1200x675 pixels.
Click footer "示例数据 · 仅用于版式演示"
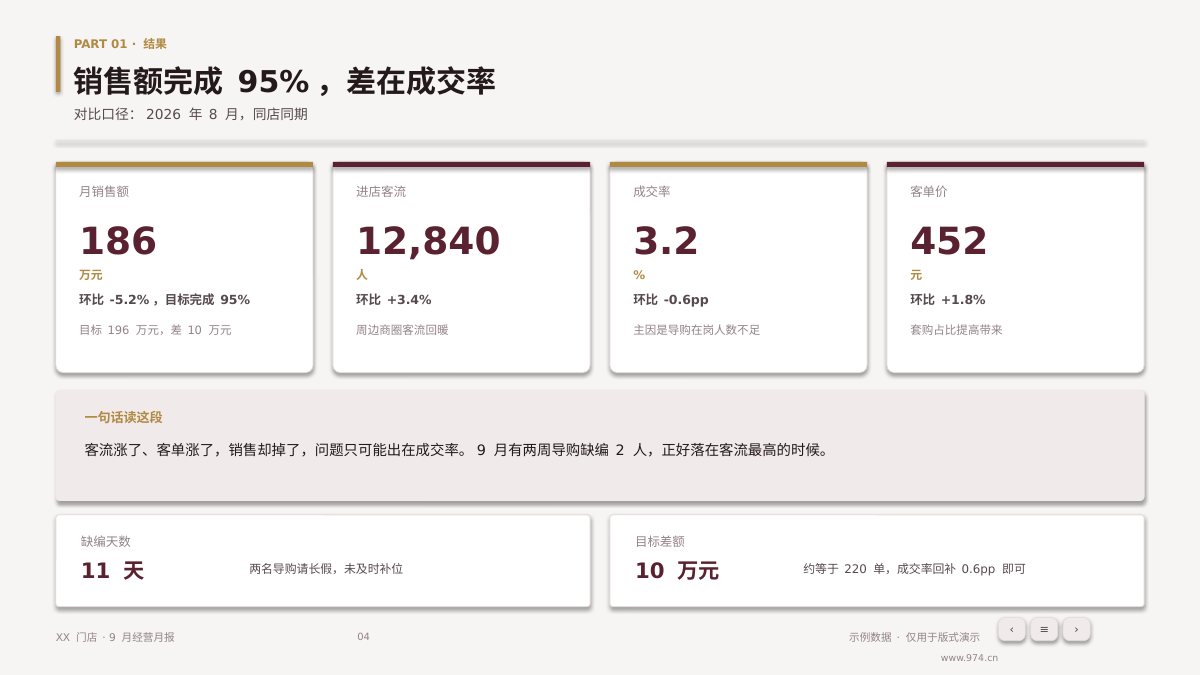(x=914, y=637)
